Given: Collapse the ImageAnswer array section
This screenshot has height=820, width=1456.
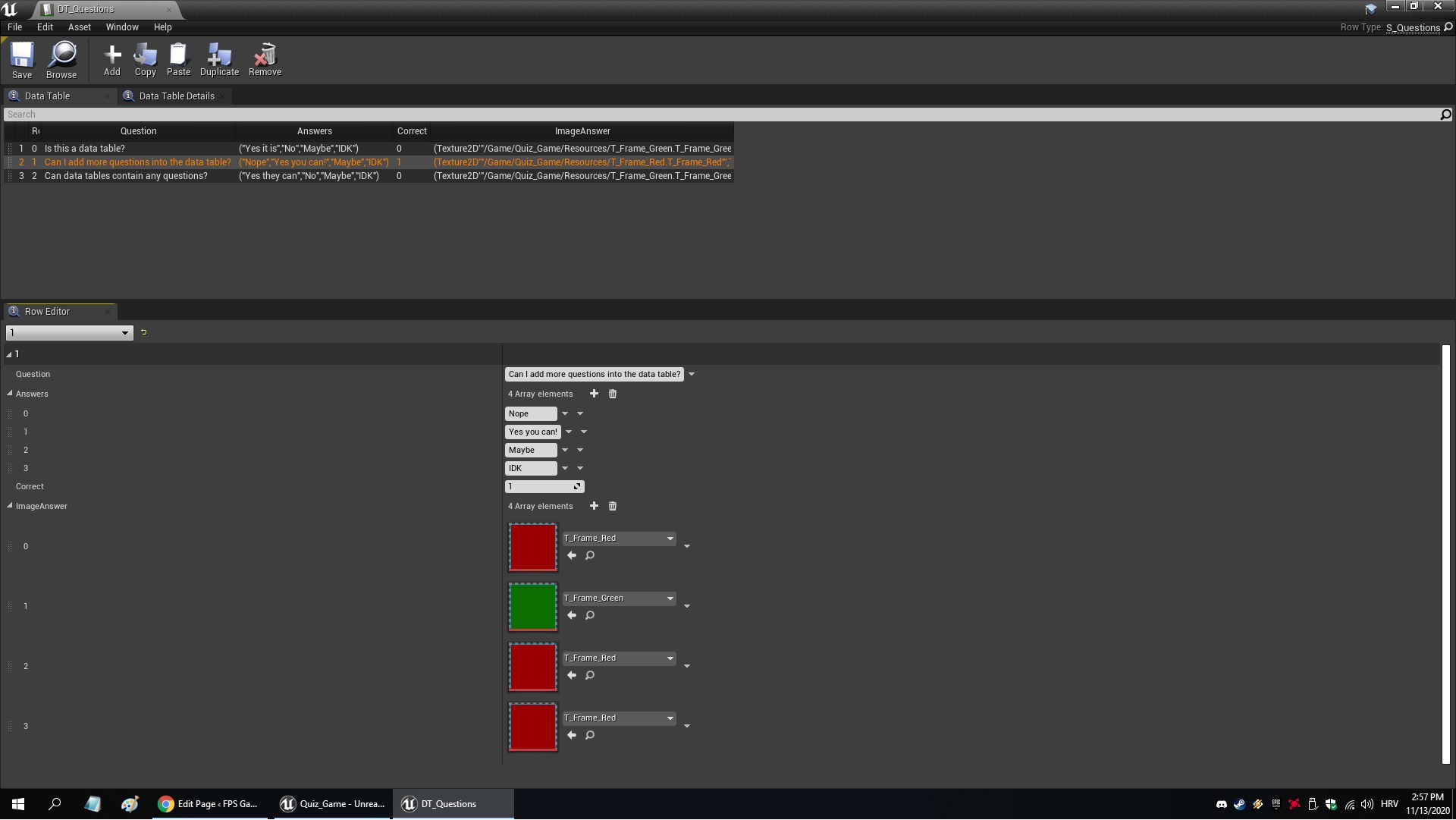Looking at the screenshot, I should click(10, 506).
